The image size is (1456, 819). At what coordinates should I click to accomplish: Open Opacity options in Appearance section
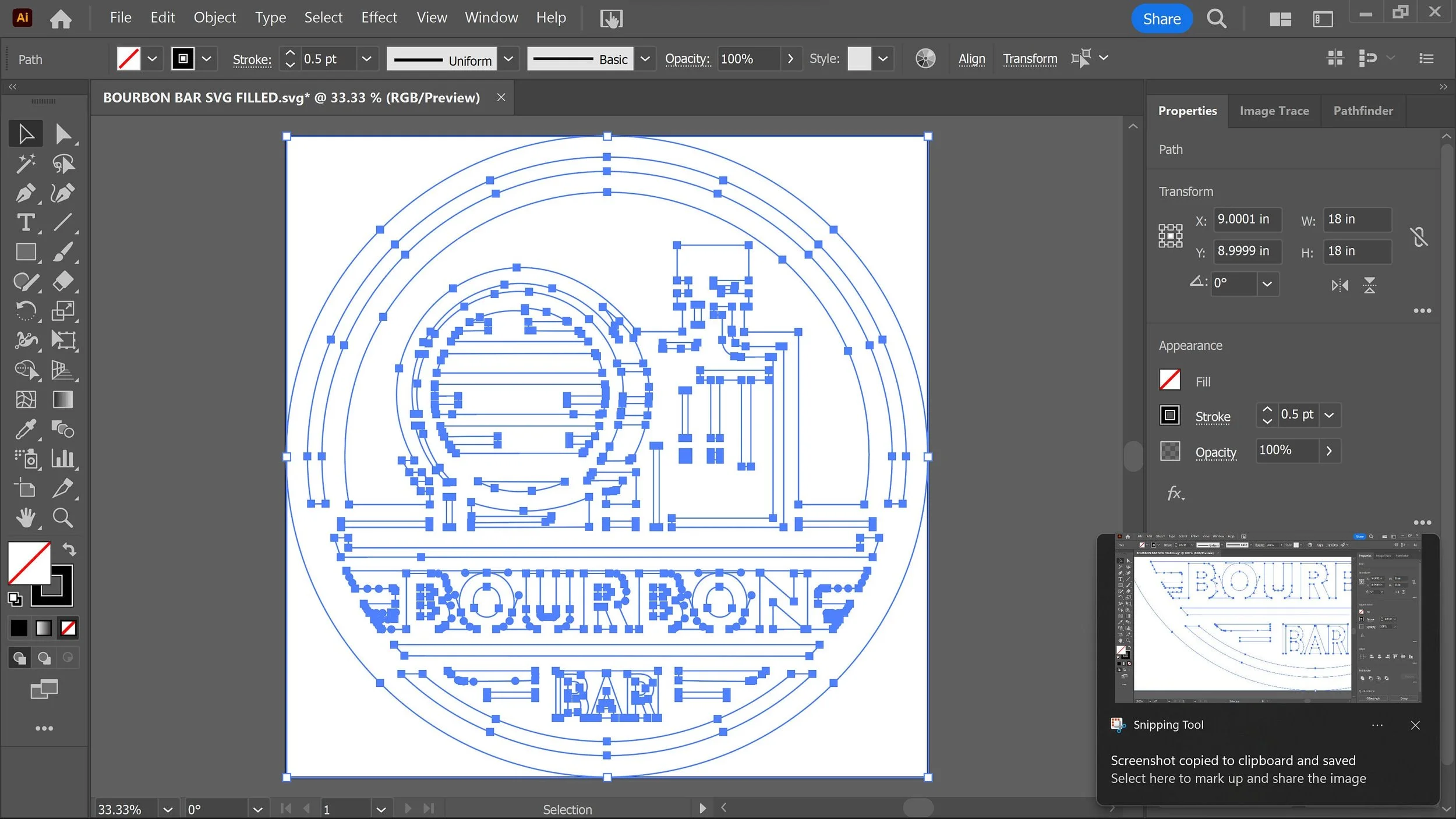tap(1215, 452)
